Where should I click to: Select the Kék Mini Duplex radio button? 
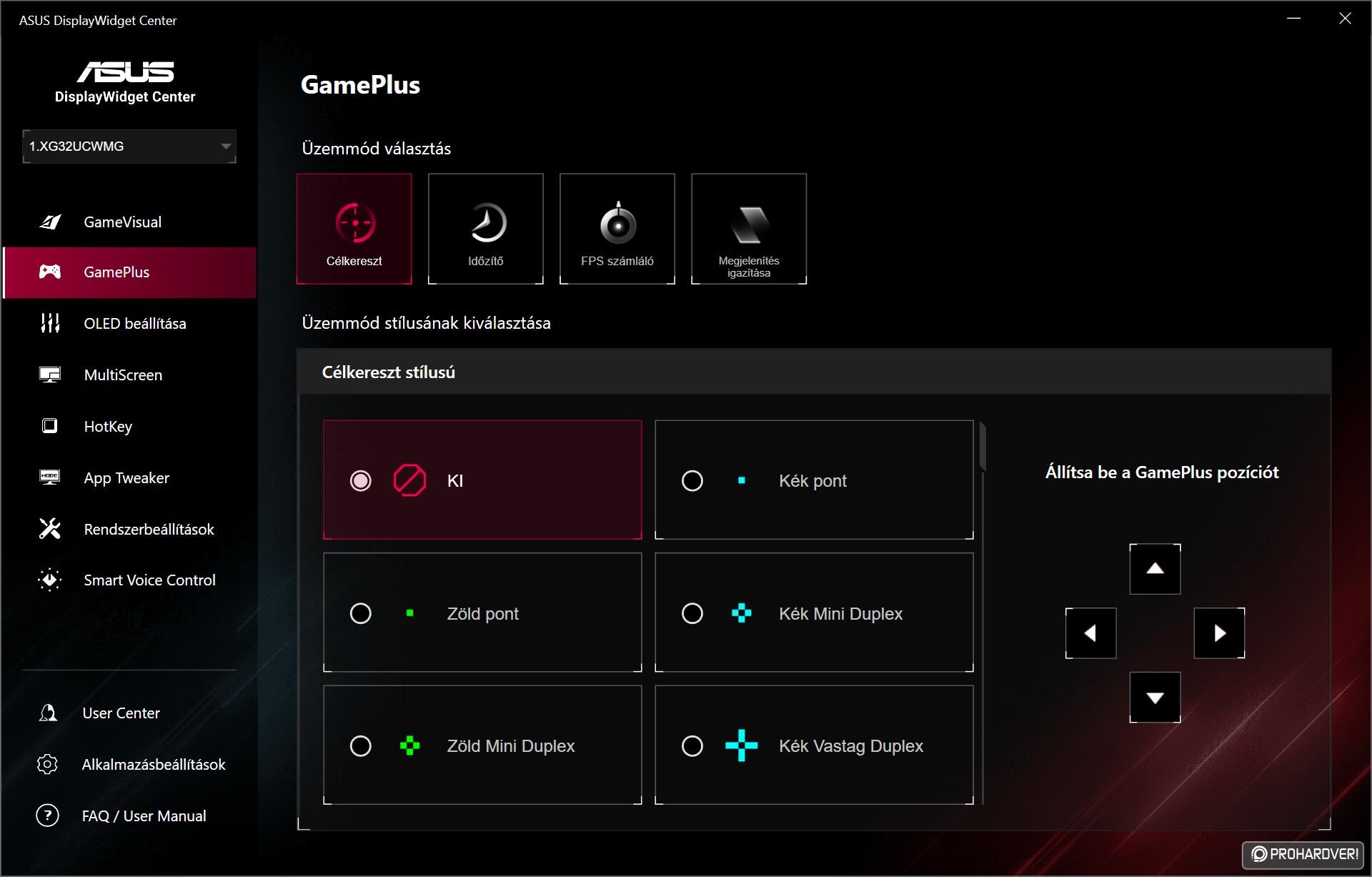[692, 613]
